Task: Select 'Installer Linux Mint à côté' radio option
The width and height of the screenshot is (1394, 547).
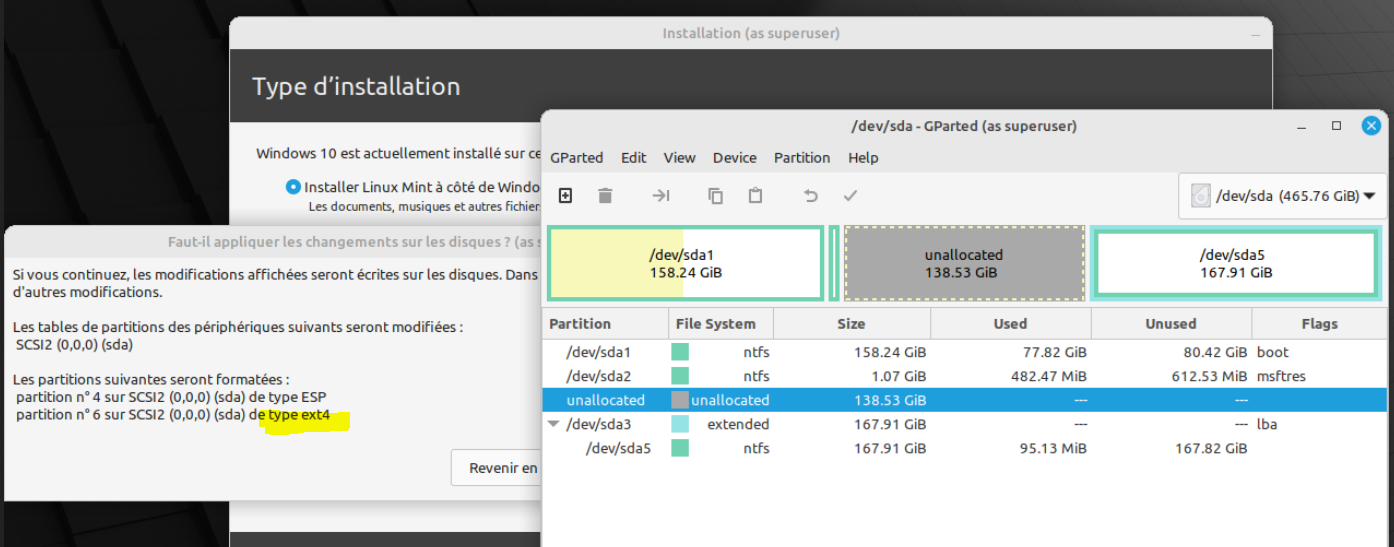Action: (293, 186)
